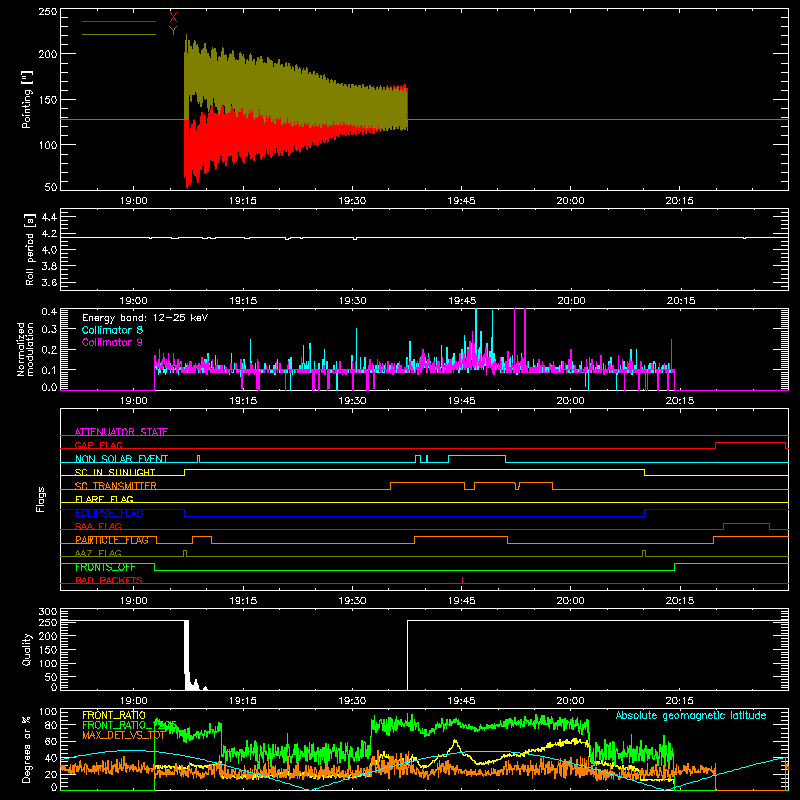This screenshot has width=800, height=800.
Task: Click the 80 tick on Degrees axis
Action: 51,725
